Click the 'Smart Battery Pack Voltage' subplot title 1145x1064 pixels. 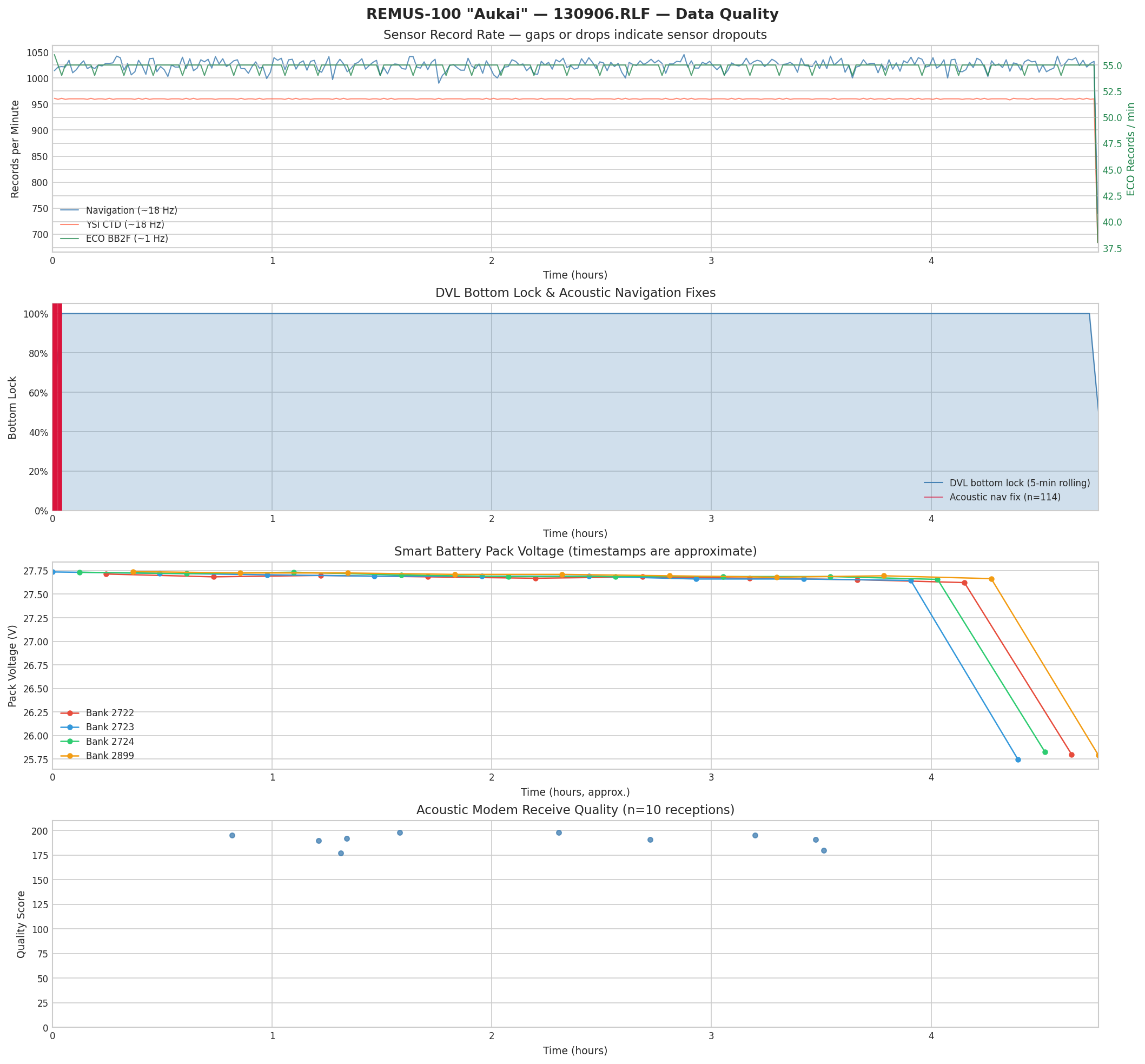point(575,551)
